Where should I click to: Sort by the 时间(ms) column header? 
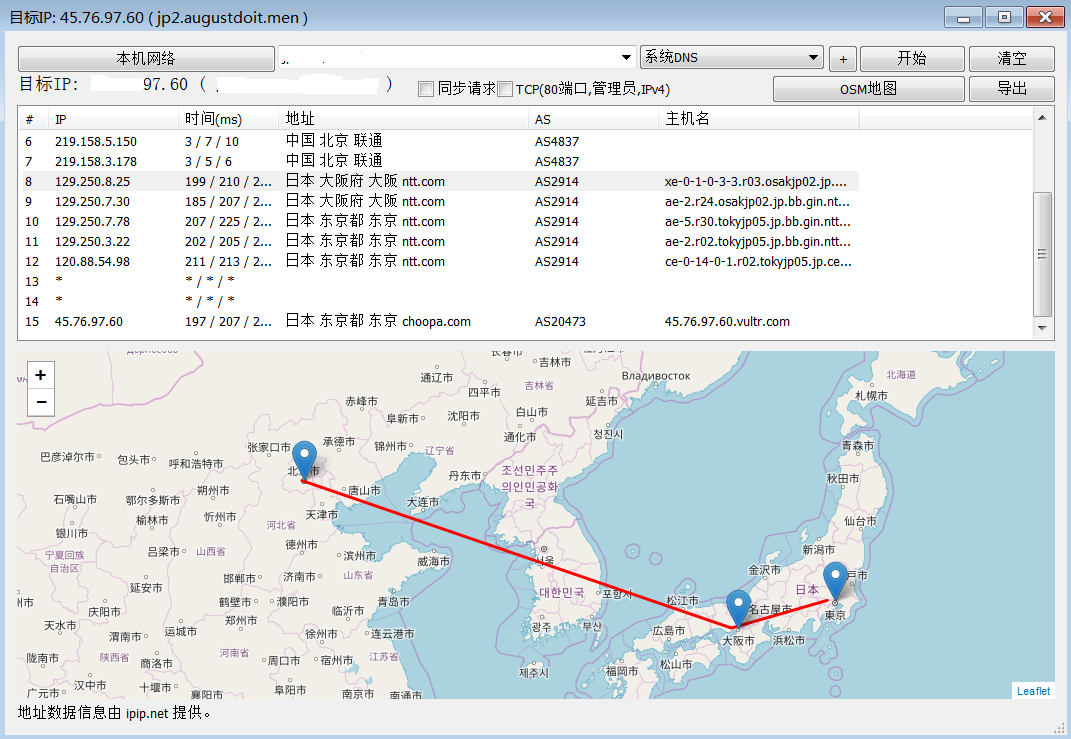[228, 120]
